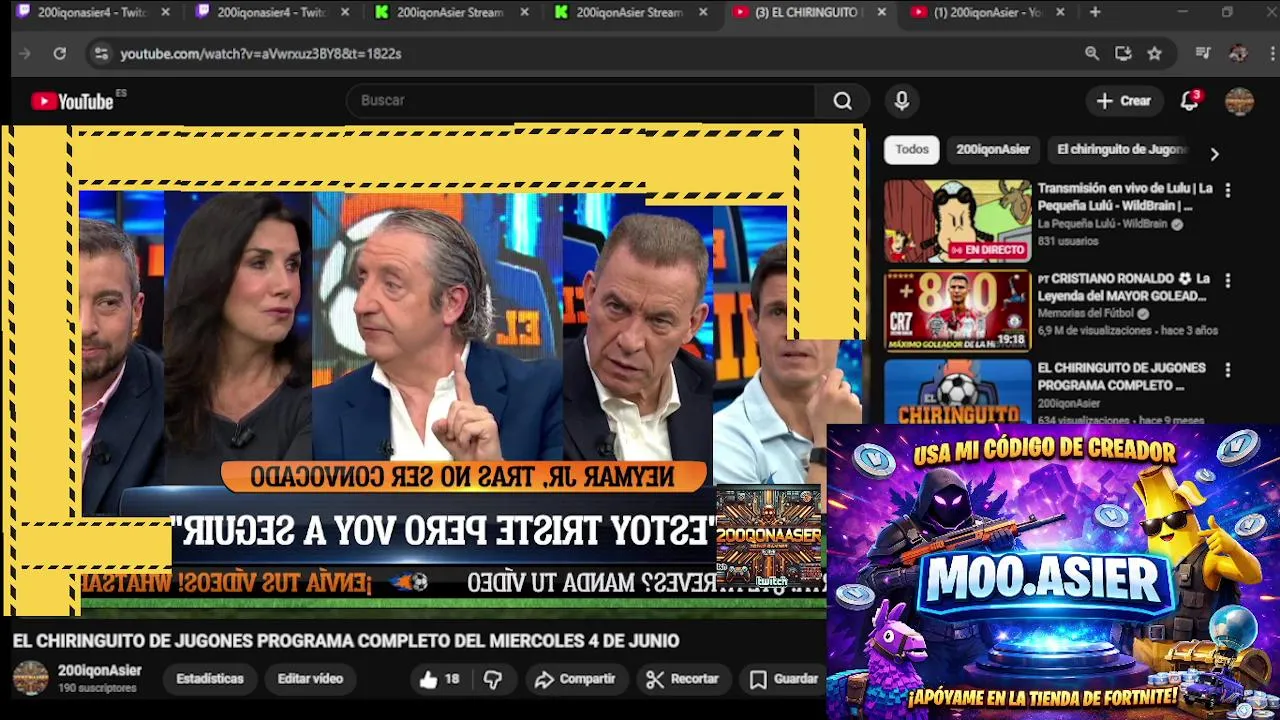Show more filter chips with right arrow
This screenshot has width=1280, height=720.
(1214, 154)
